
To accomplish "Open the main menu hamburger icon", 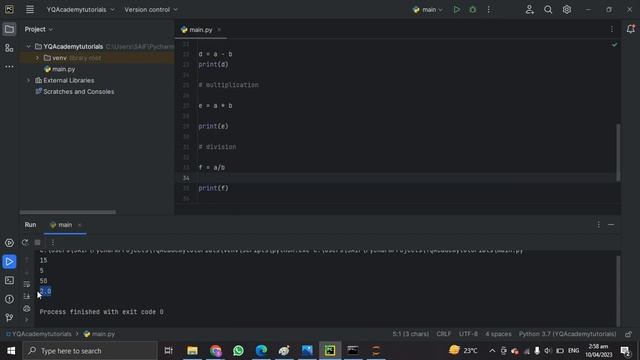I will coord(30,9).
